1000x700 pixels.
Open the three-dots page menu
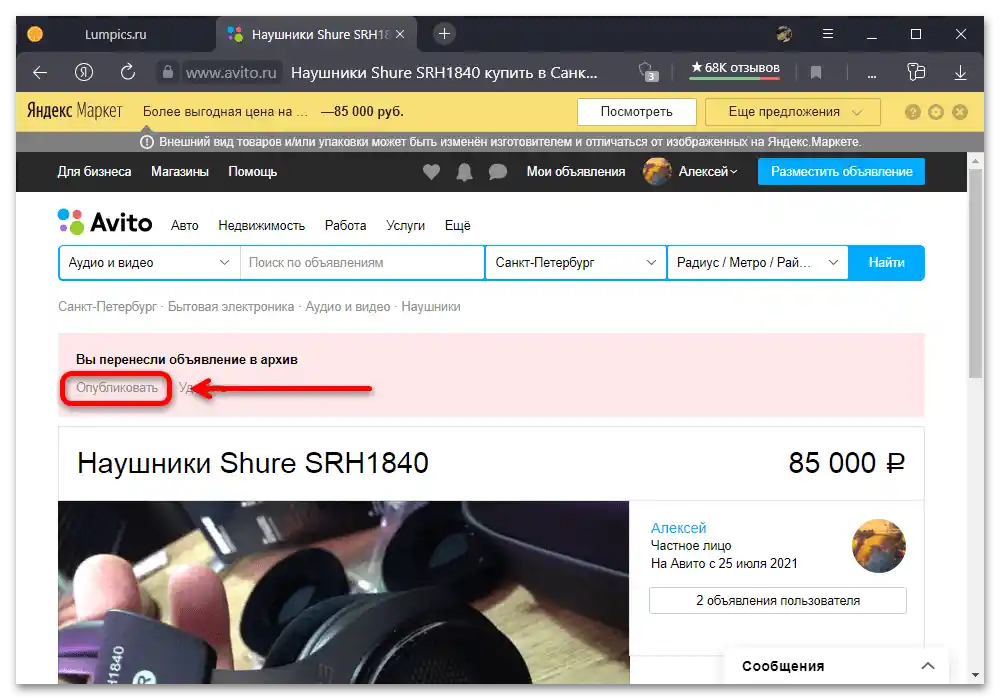click(872, 75)
